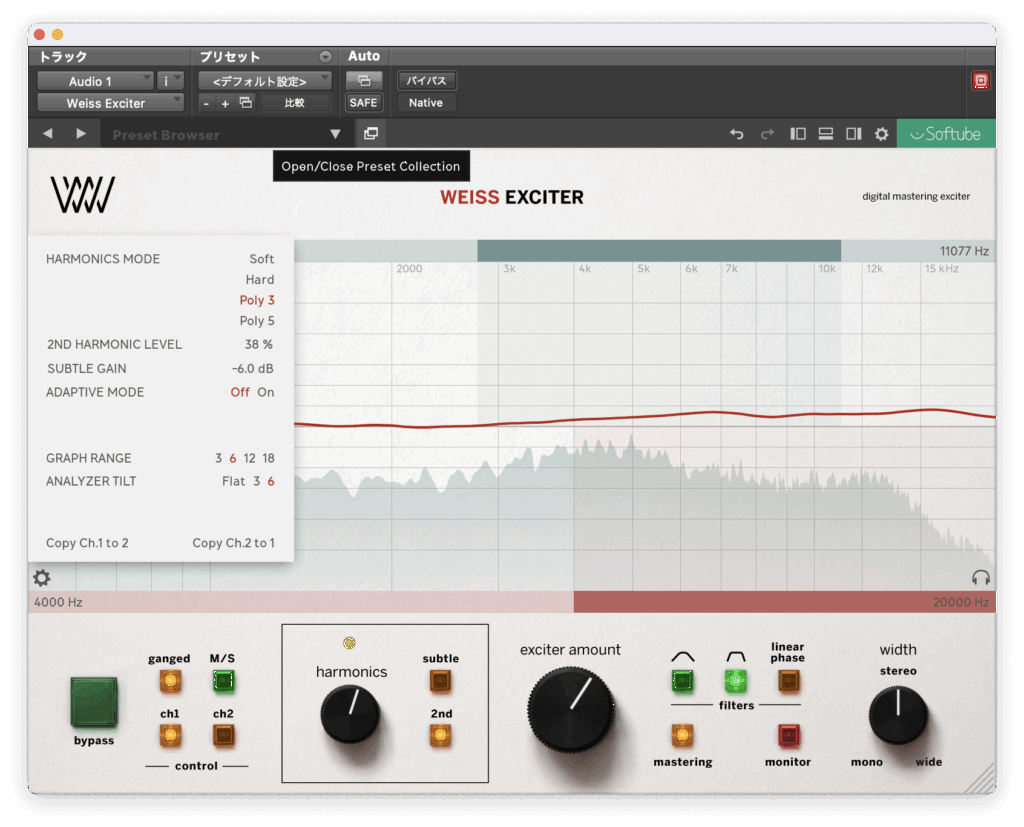Select ch1 control button
1024x827 pixels.
pos(170,736)
